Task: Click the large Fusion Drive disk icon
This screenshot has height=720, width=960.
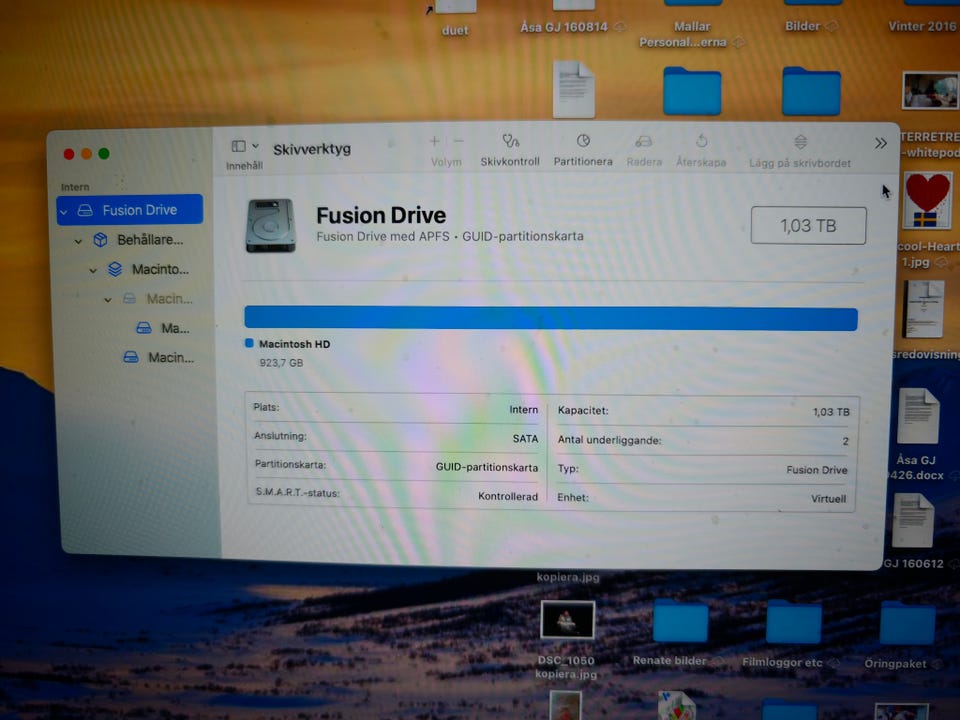Action: pos(270,225)
